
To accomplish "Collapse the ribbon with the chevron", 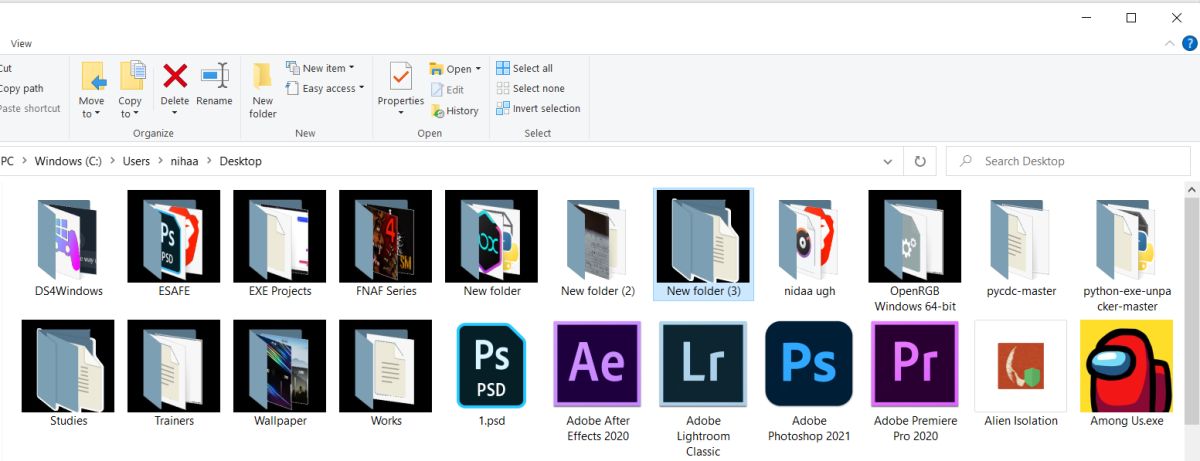I will (x=1170, y=44).
